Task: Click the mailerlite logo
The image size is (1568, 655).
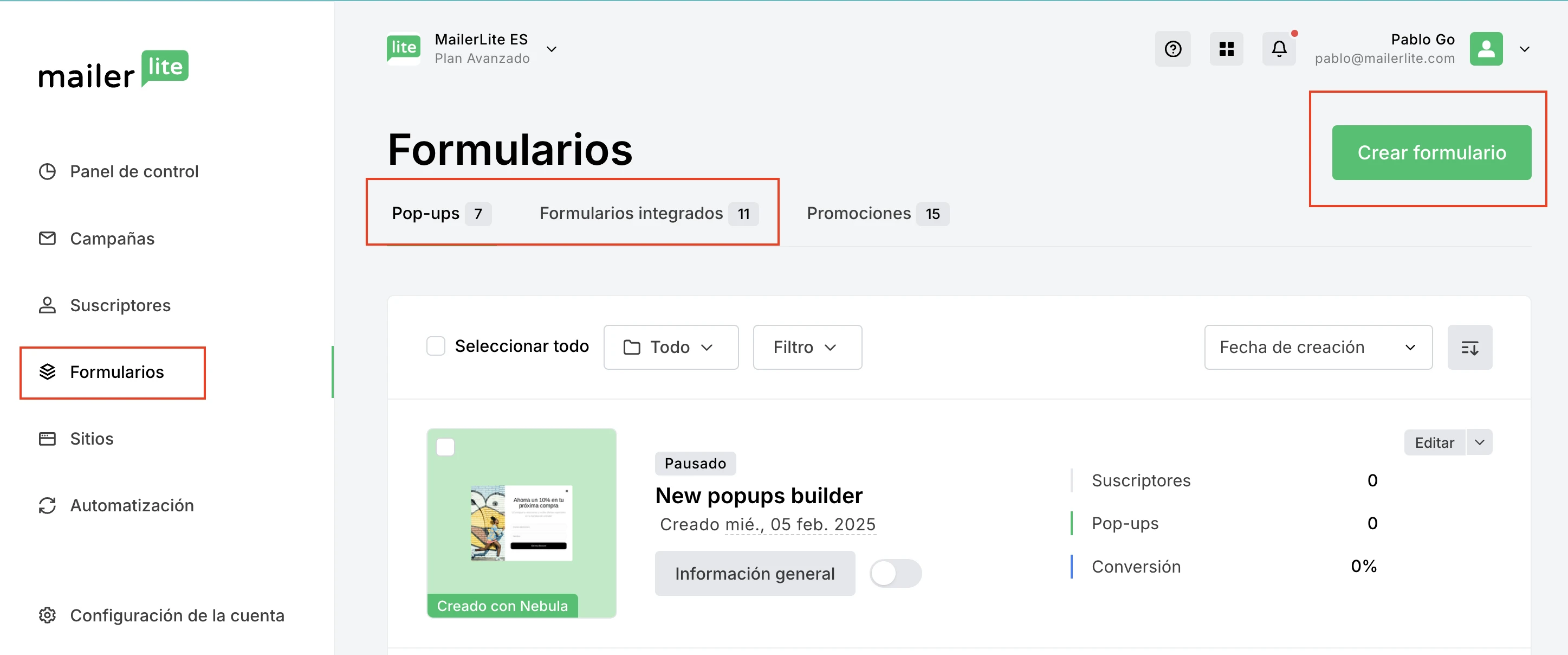Action: (x=113, y=70)
